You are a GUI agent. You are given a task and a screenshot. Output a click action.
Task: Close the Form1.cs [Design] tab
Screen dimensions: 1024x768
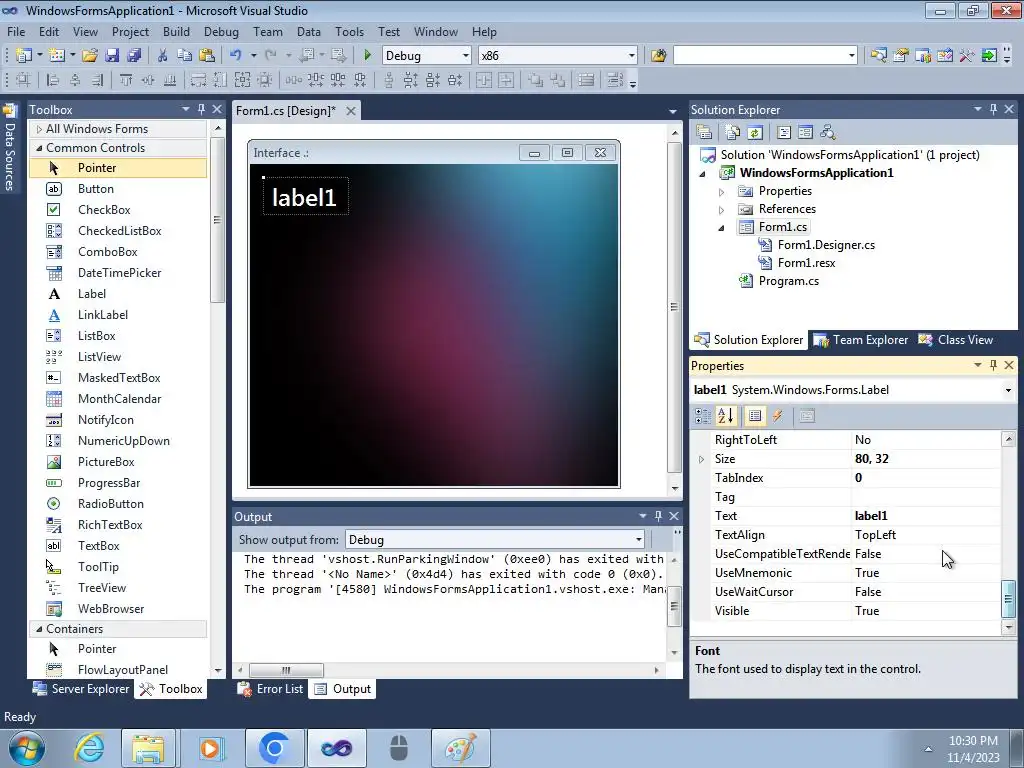[x=351, y=111]
